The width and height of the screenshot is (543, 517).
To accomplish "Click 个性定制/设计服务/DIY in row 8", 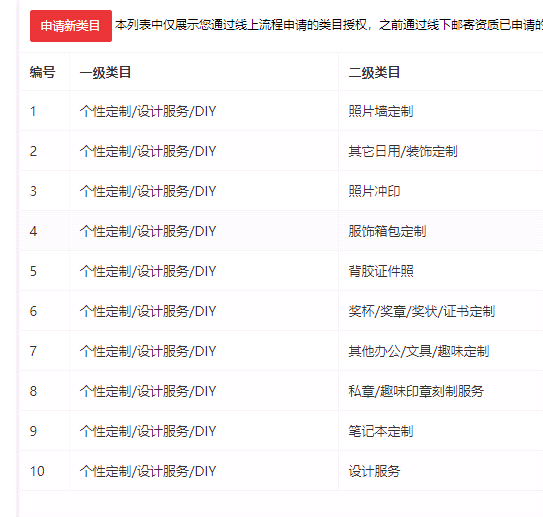I will [x=148, y=391].
